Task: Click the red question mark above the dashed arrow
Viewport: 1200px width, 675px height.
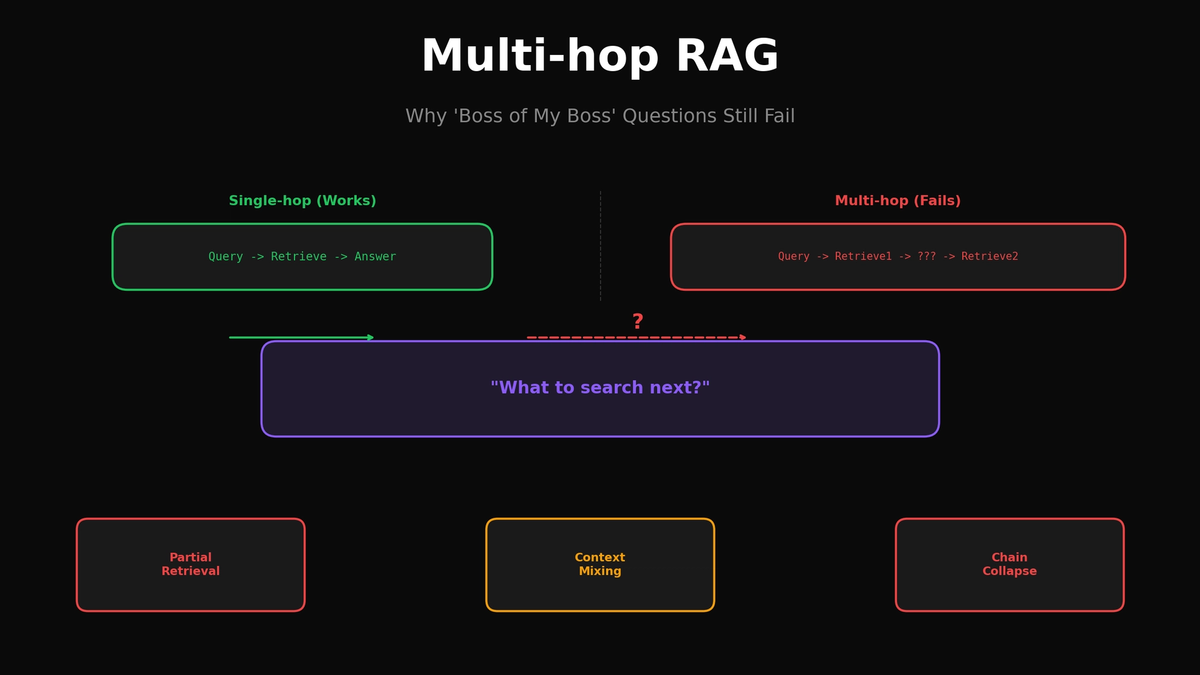Action: pyautogui.click(x=637, y=321)
